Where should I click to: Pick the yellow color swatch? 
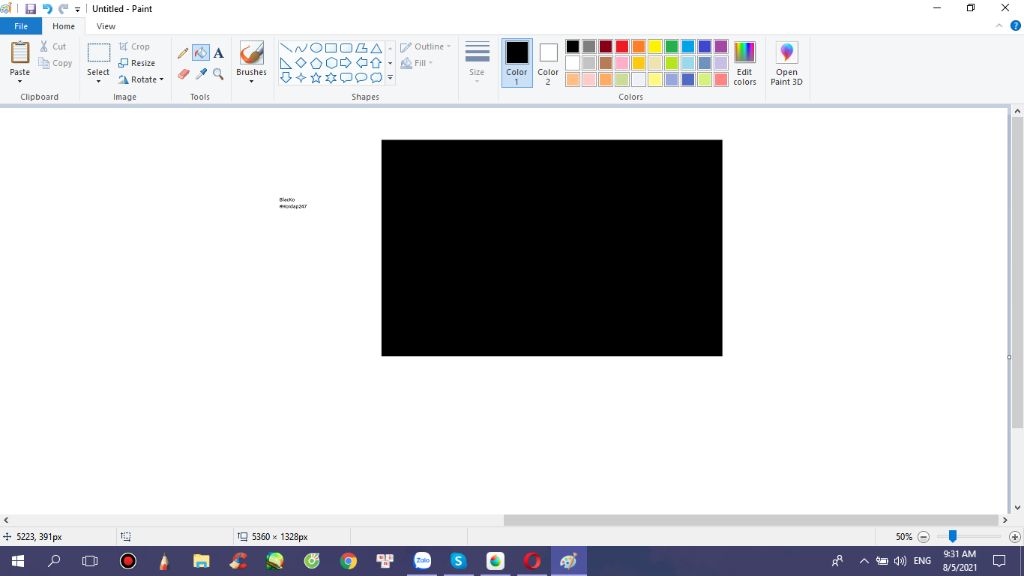(x=655, y=46)
